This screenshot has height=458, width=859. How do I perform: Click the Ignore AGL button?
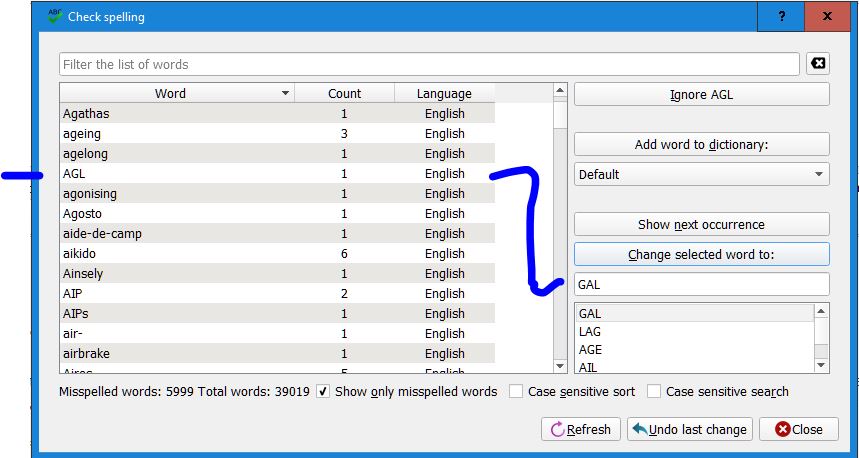[702, 95]
